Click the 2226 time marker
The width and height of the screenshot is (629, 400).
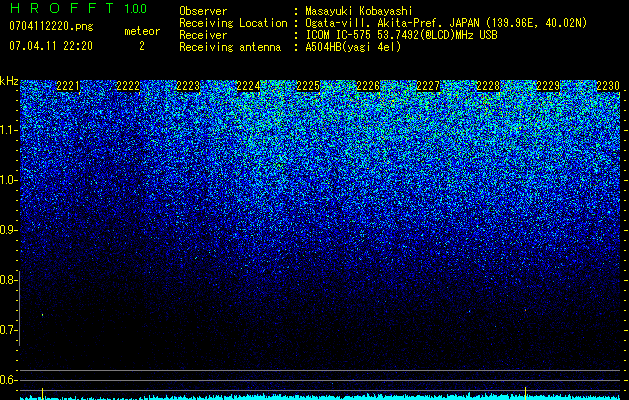[368, 86]
